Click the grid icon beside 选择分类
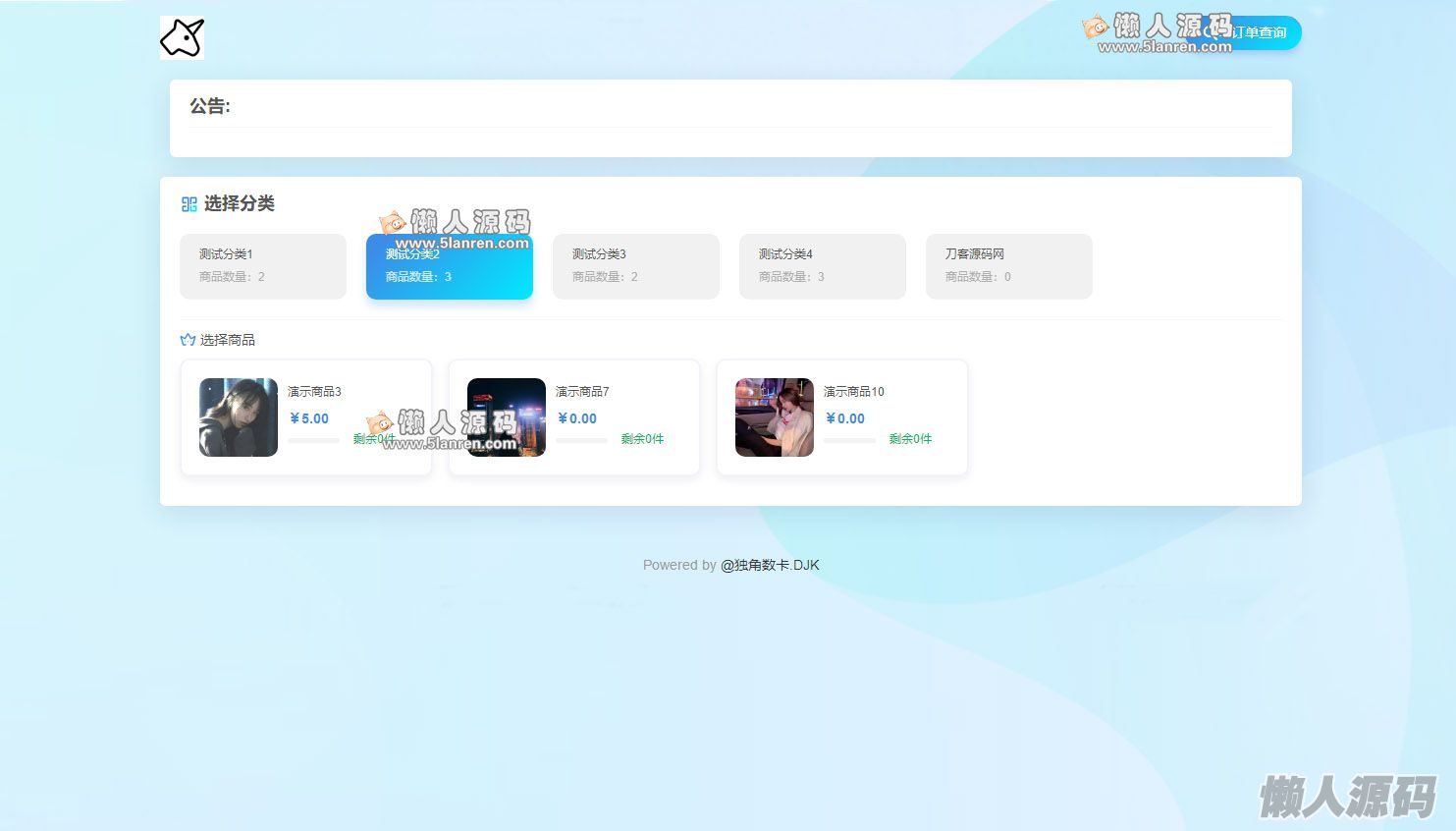 (189, 204)
